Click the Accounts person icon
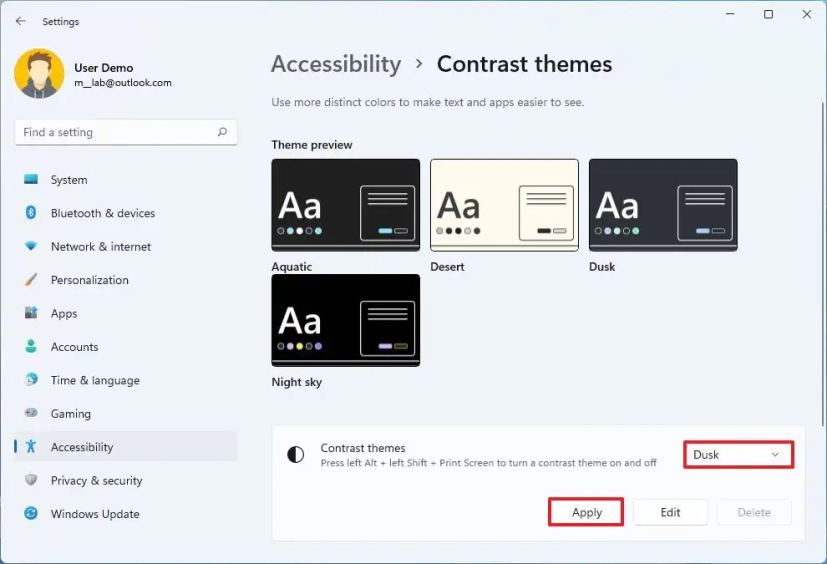Screen dimensions: 827x564 click(31, 346)
